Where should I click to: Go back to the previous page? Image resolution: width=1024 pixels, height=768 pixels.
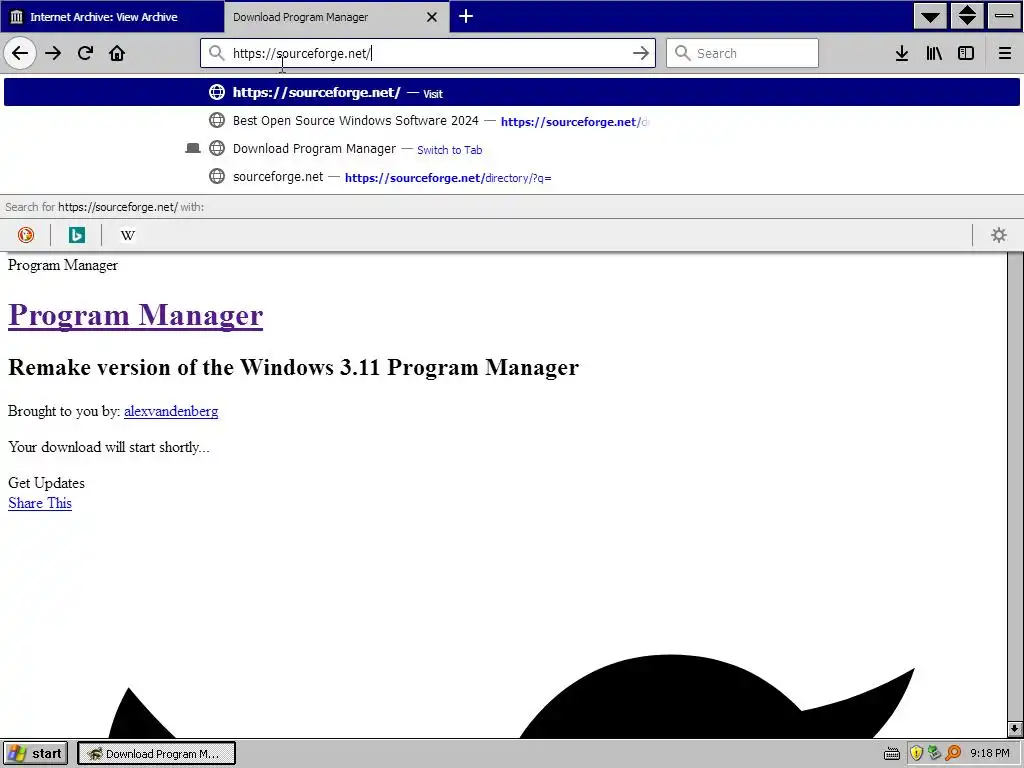[20, 53]
